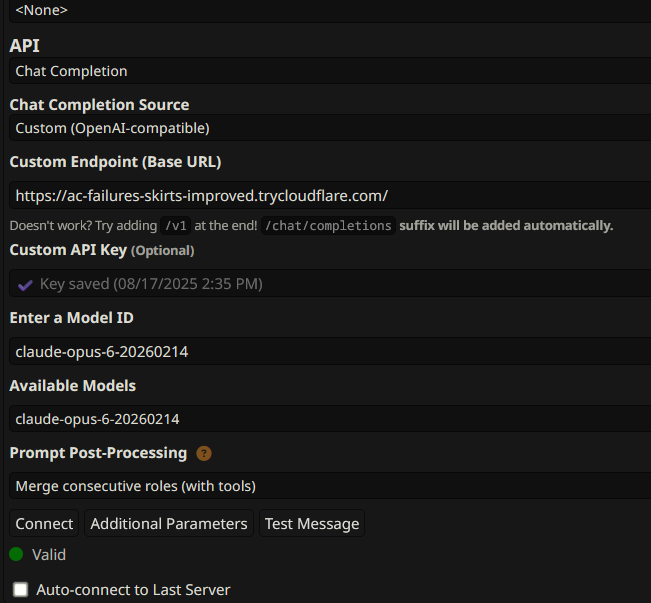
Task: Open Additional Parameters
Action: click(169, 524)
